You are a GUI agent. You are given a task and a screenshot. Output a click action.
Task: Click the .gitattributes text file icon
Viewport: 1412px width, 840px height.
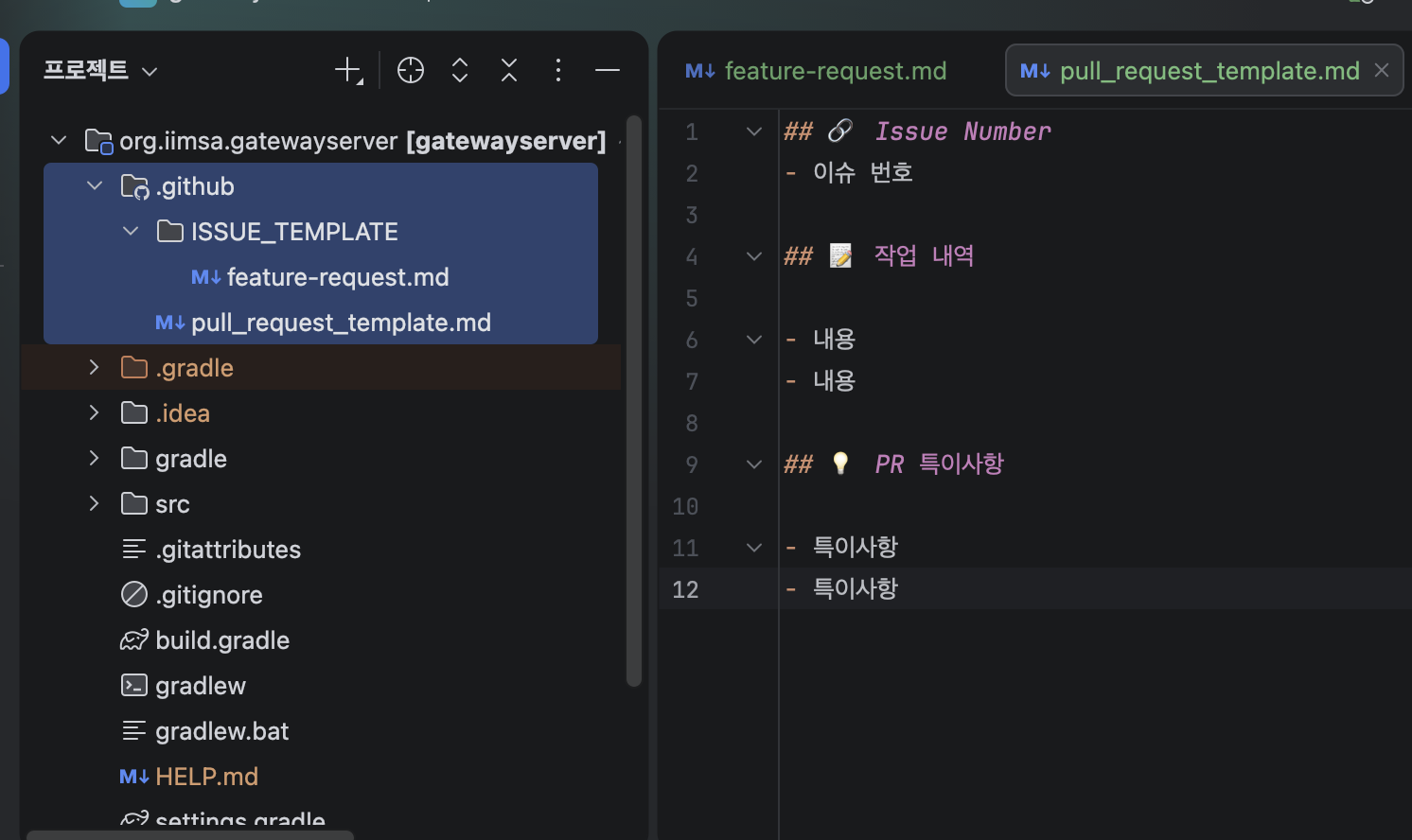(x=134, y=550)
